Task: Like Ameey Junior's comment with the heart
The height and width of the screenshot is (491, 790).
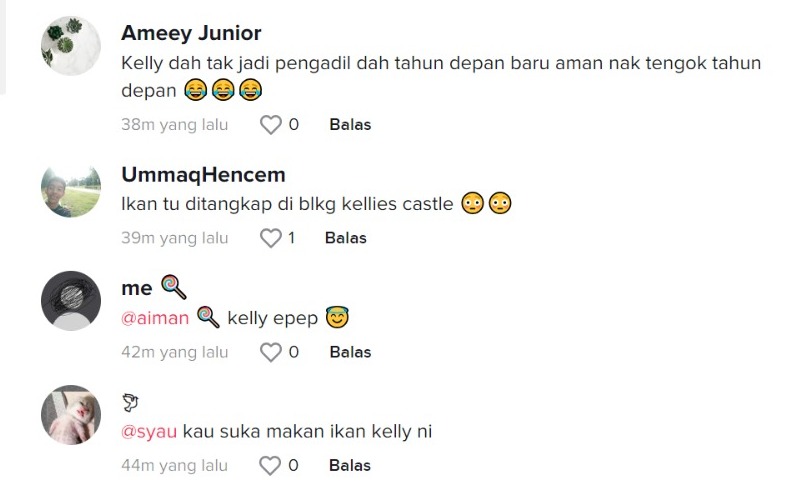Action: [270, 125]
